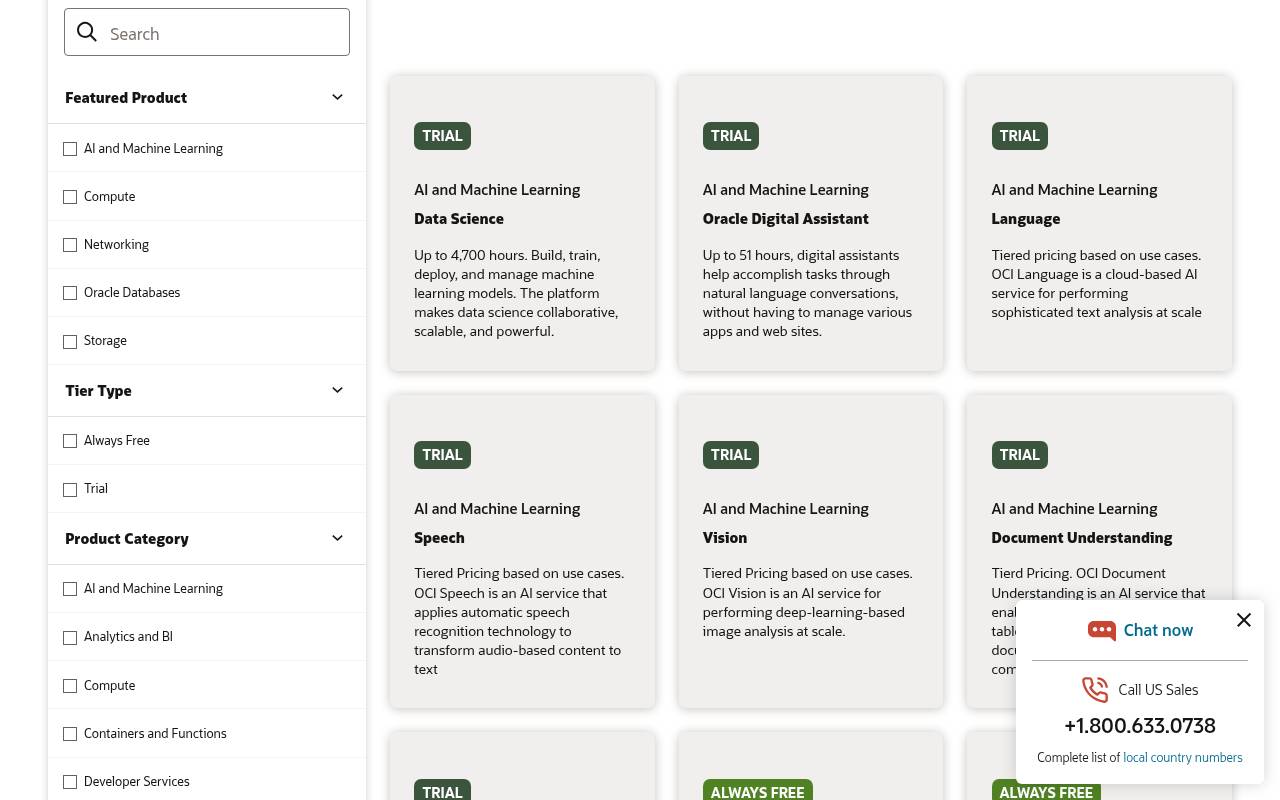
Task: Tick the Oracle Databases featured product checkbox
Action: [x=70, y=293]
